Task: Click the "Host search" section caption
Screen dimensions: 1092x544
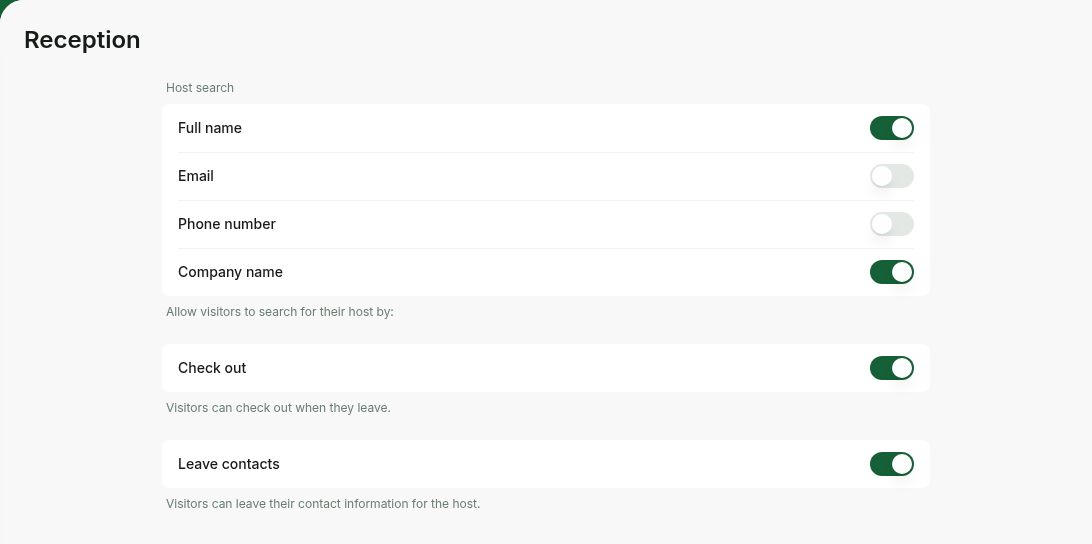Action: click(x=200, y=88)
